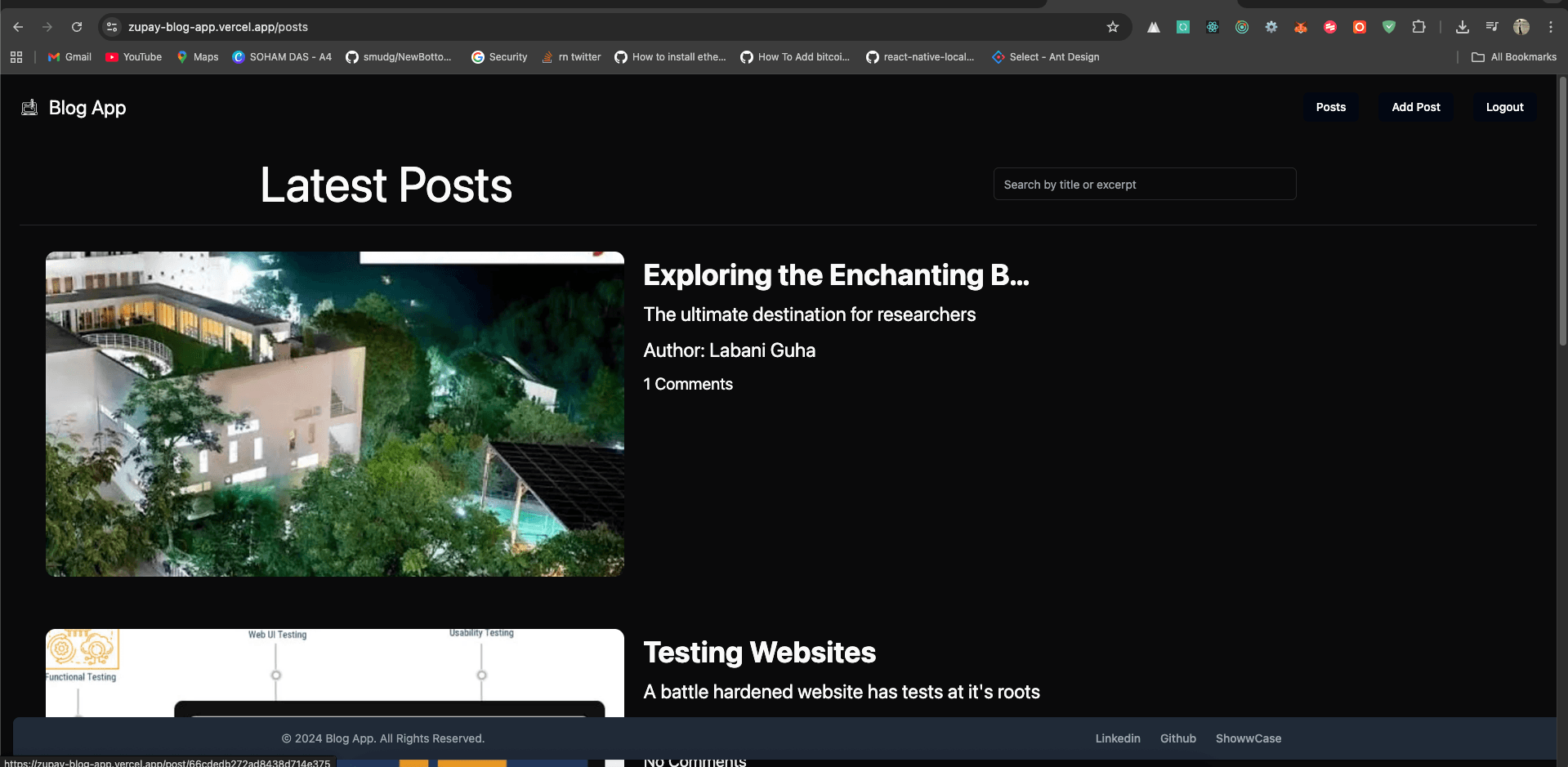The image size is (1568, 767).
Task: Open the Testing Websites post title
Action: click(x=760, y=653)
